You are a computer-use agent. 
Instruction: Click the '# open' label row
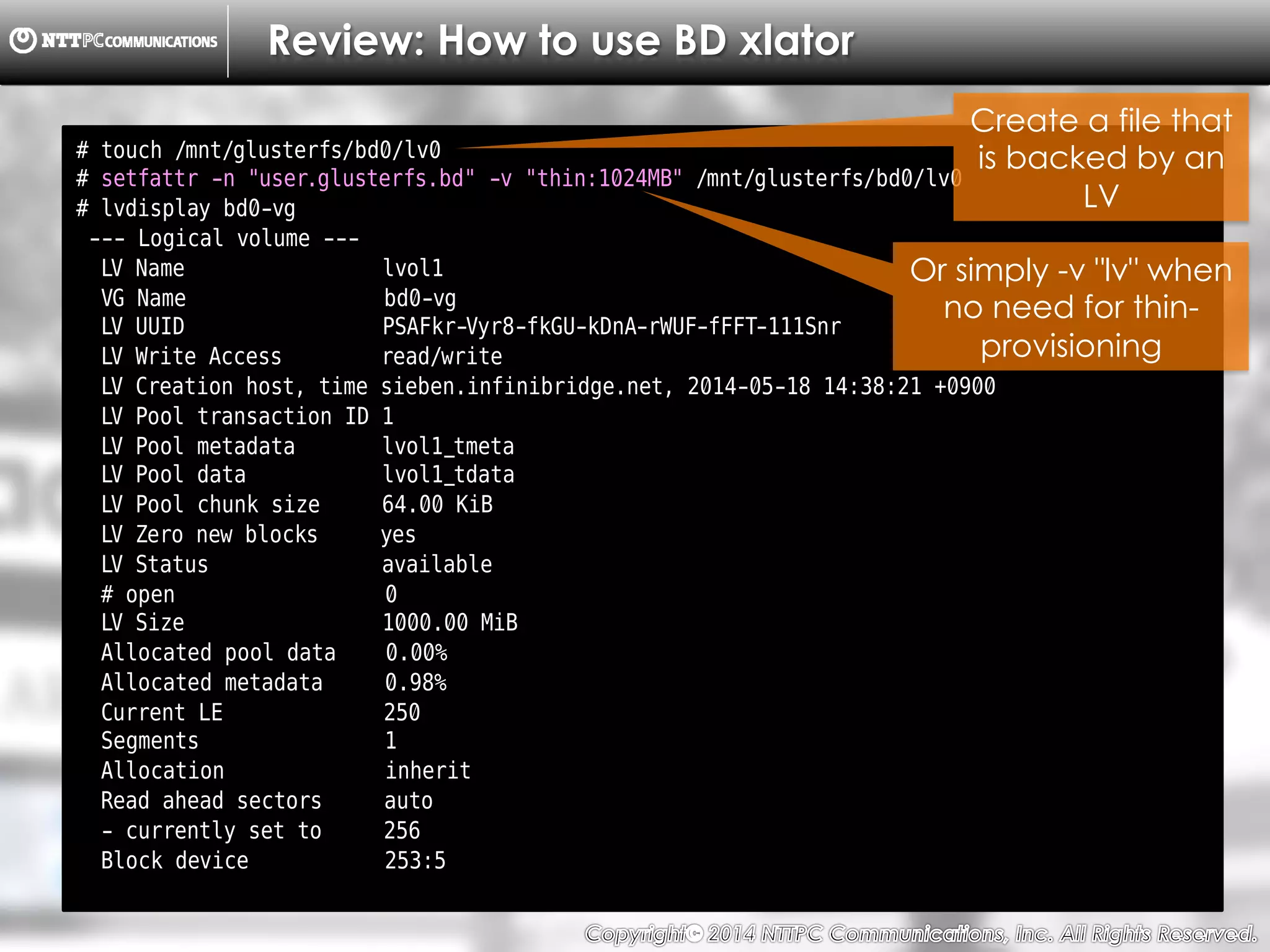coord(138,594)
